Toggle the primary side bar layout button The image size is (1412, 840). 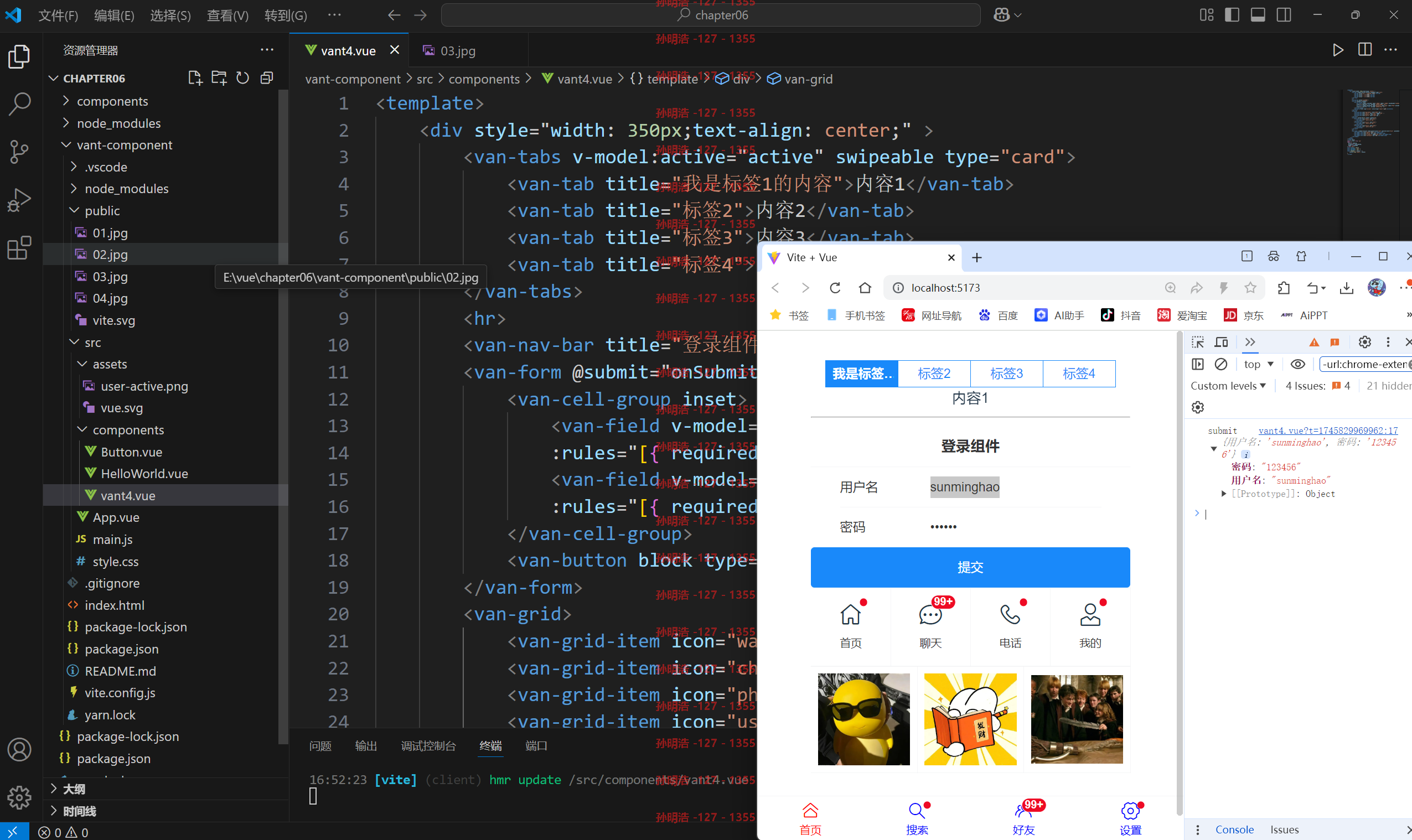tap(1232, 15)
